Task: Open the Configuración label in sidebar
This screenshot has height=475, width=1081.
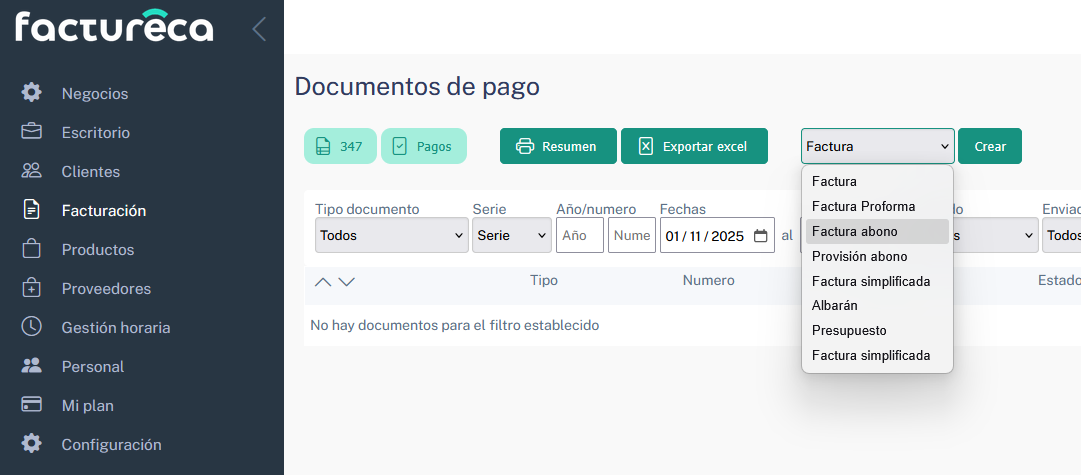Action: (x=112, y=445)
